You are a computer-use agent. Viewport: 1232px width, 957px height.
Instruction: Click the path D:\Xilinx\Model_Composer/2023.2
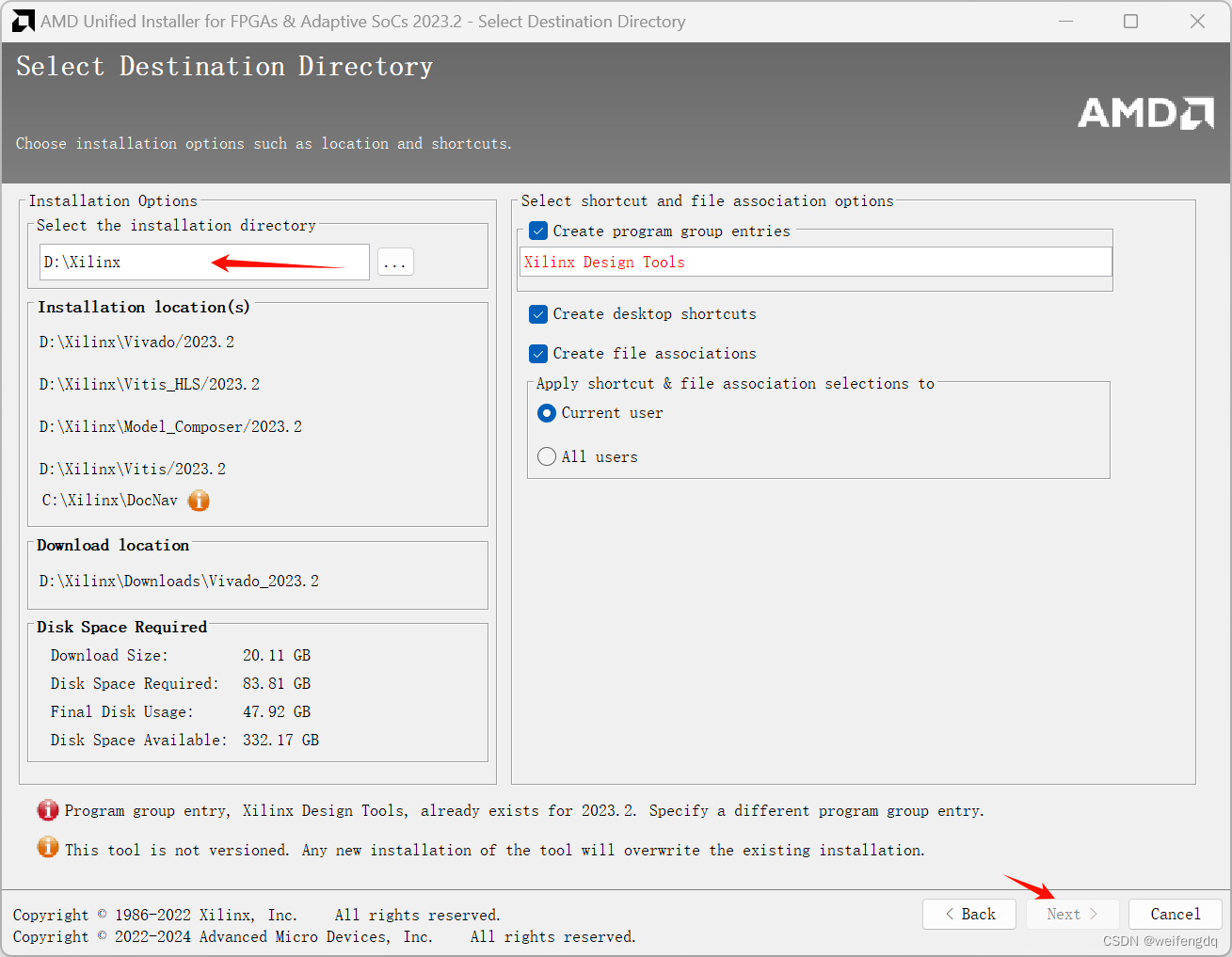(x=170, y=426)
